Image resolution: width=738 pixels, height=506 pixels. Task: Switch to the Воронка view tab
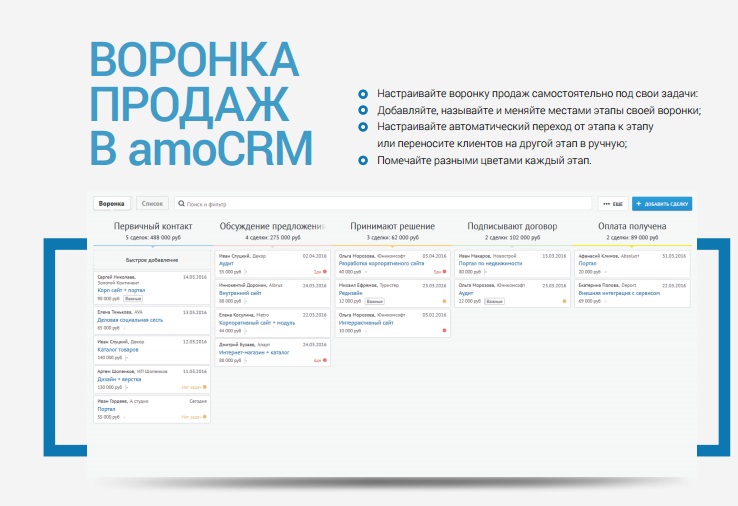pos(112,204)
